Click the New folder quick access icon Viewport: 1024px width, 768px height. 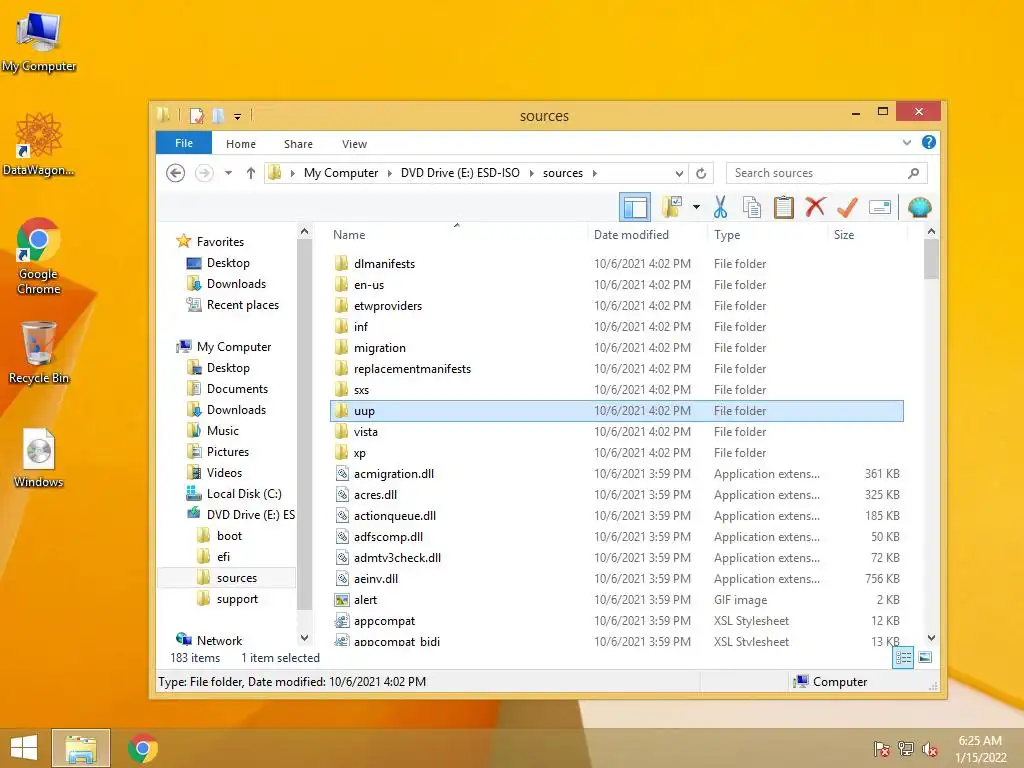pos(218,116)
